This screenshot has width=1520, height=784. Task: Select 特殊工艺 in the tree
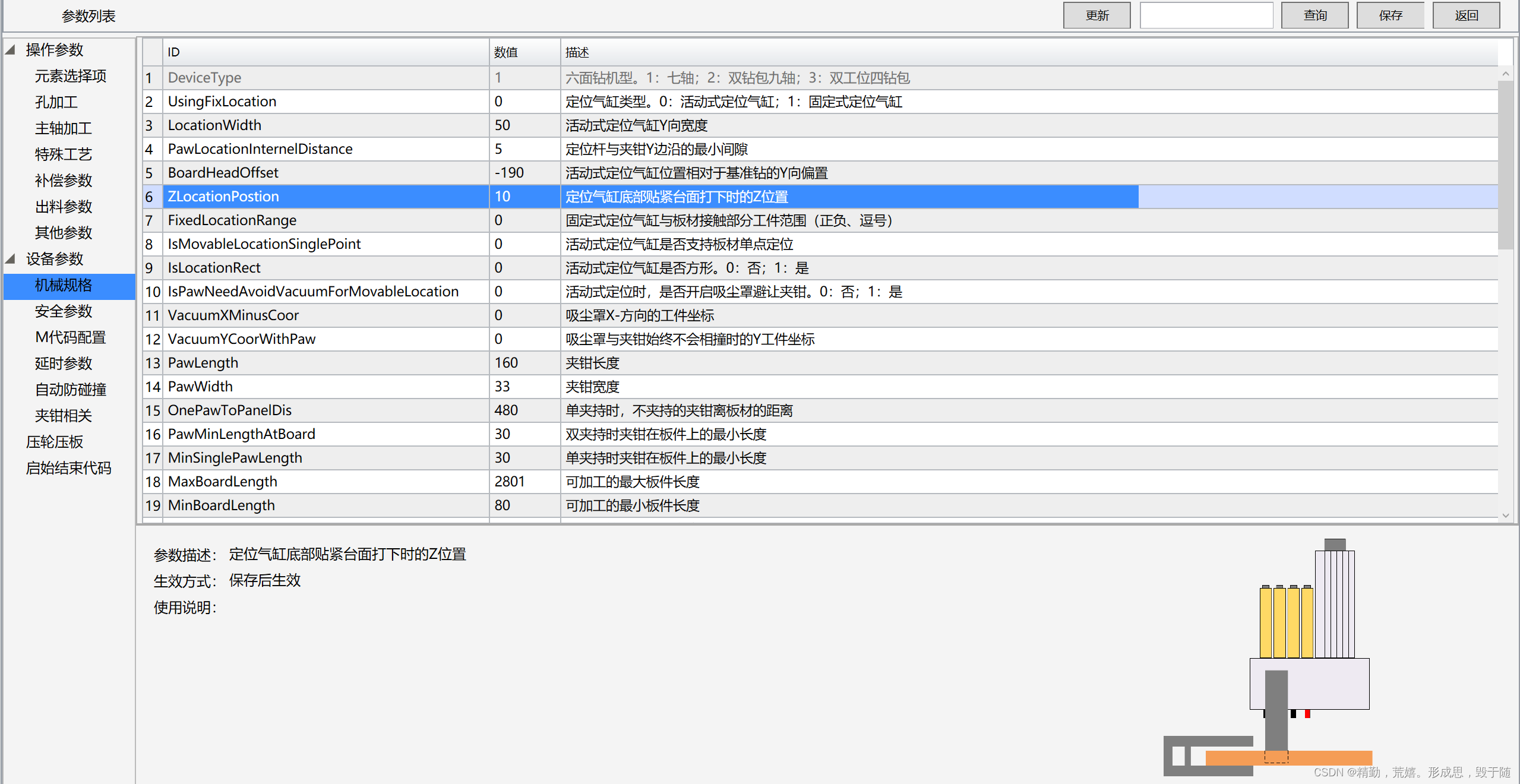[64, 154]
